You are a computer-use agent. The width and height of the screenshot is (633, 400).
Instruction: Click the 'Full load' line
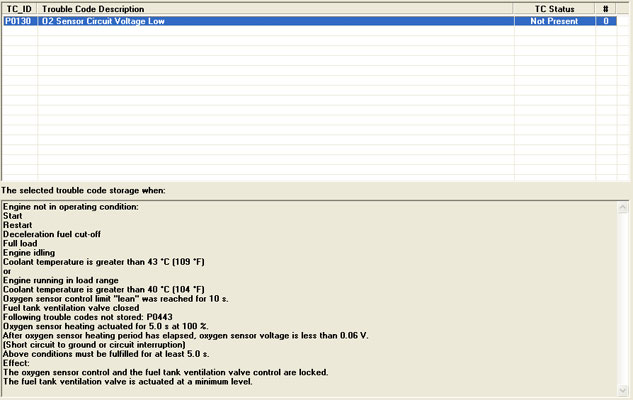click(20, 243)
